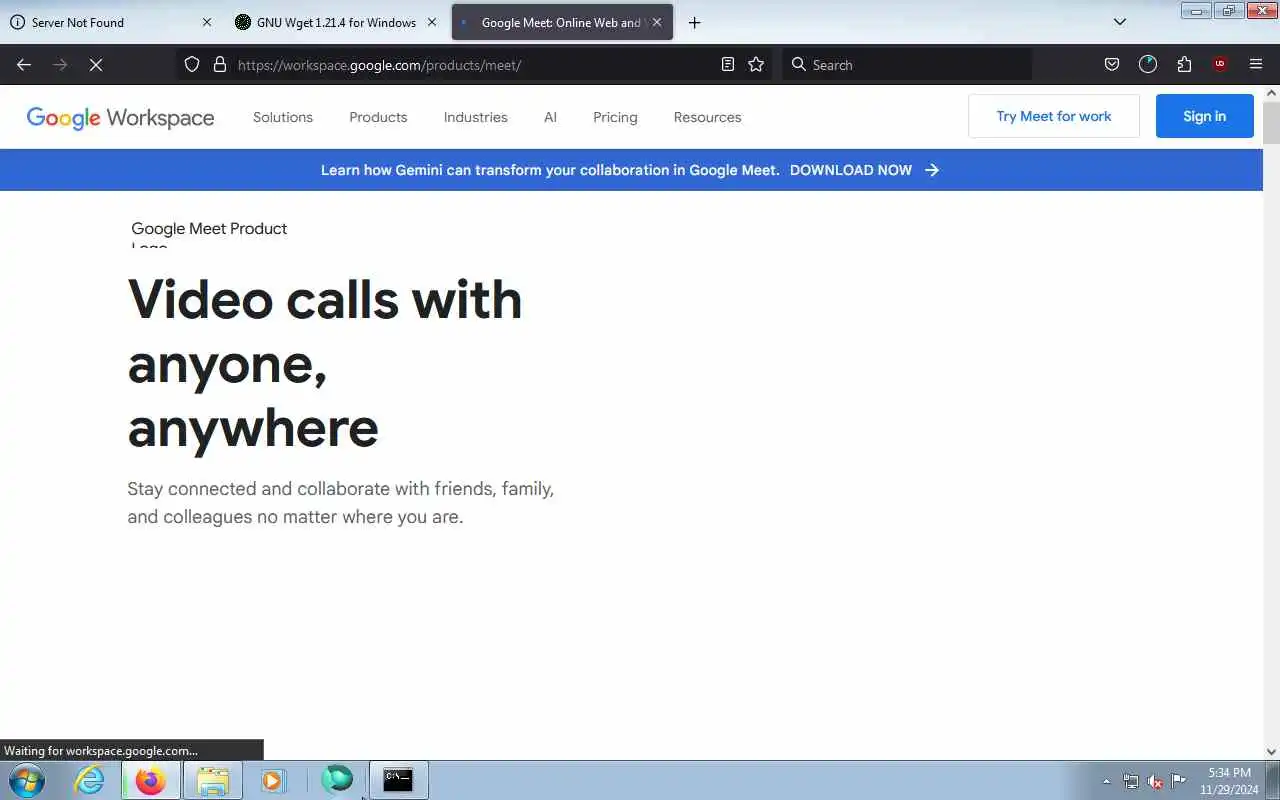Switch to the GNU Wget 1.21.4 tab
This screenshot has width=1280, height=800.
(337, 22)
